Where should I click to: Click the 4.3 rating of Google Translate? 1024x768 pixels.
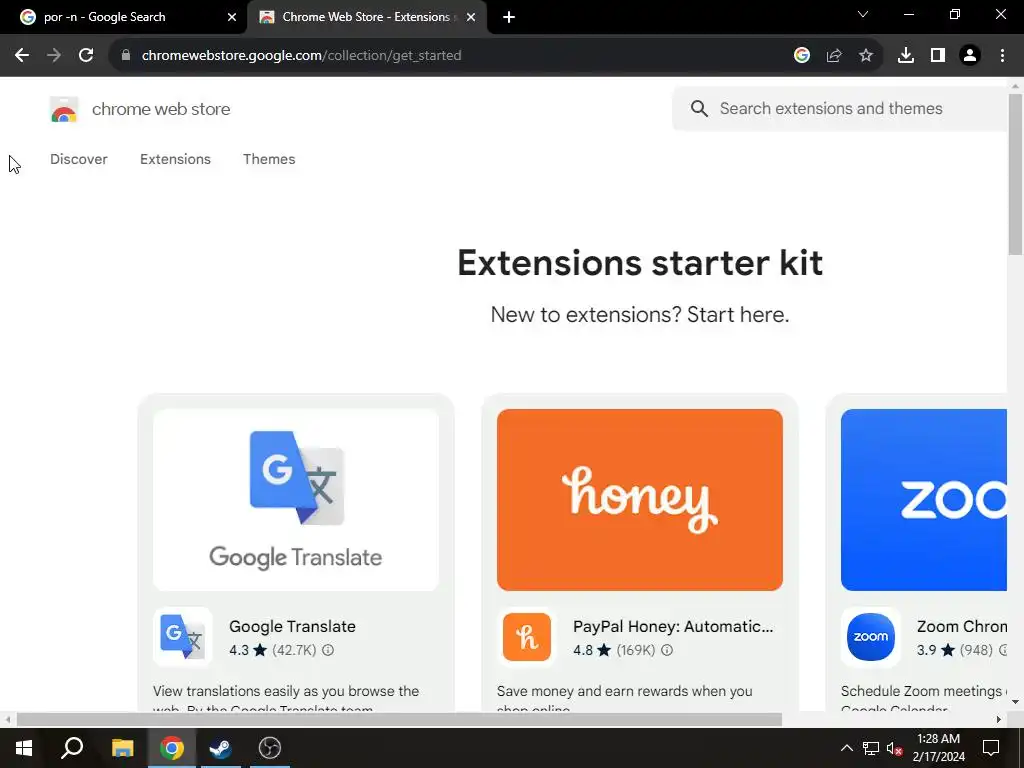click(x=248, y=650)
